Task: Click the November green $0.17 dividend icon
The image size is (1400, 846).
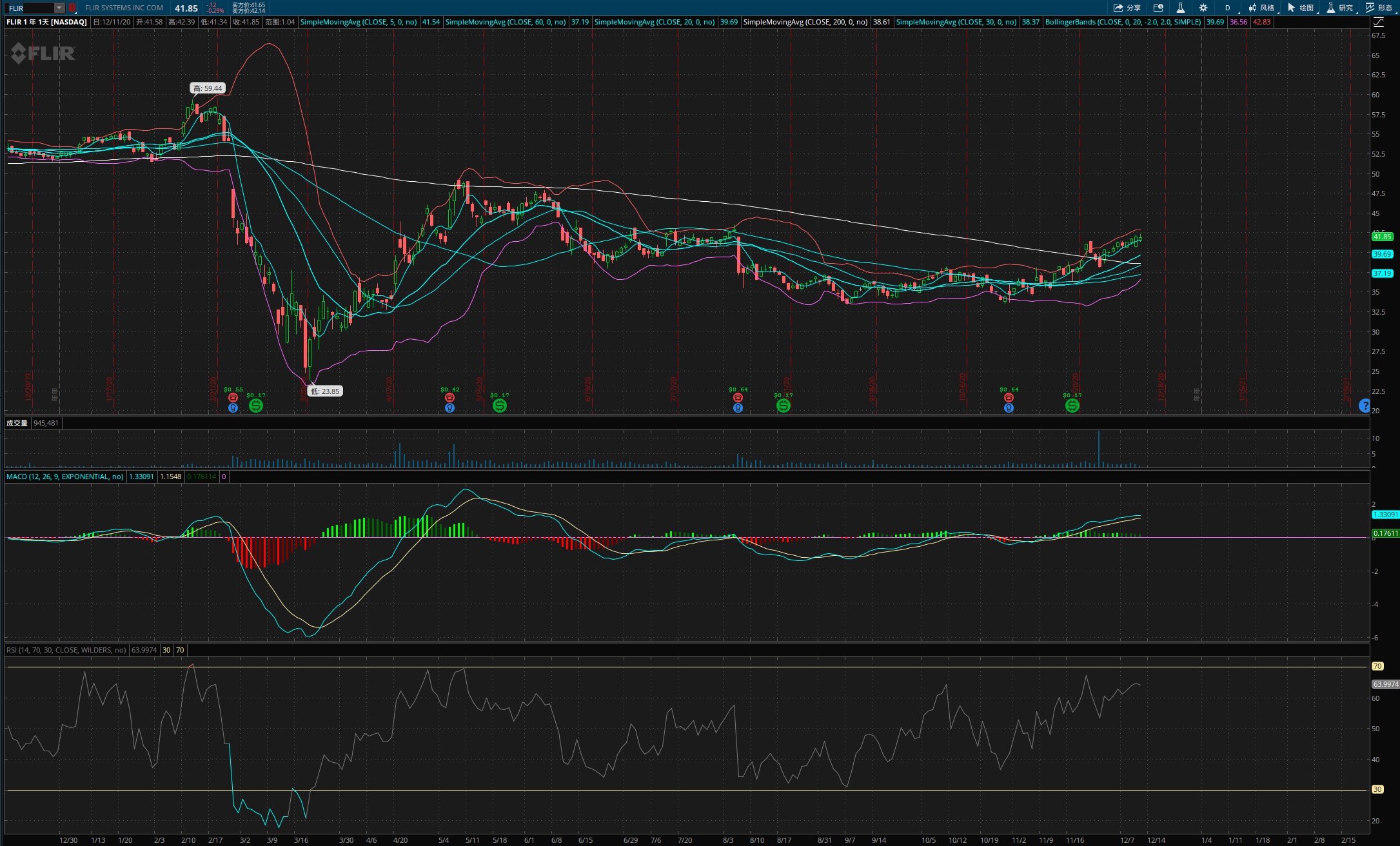Action: pyautogui.click(x=1072, y=406)
